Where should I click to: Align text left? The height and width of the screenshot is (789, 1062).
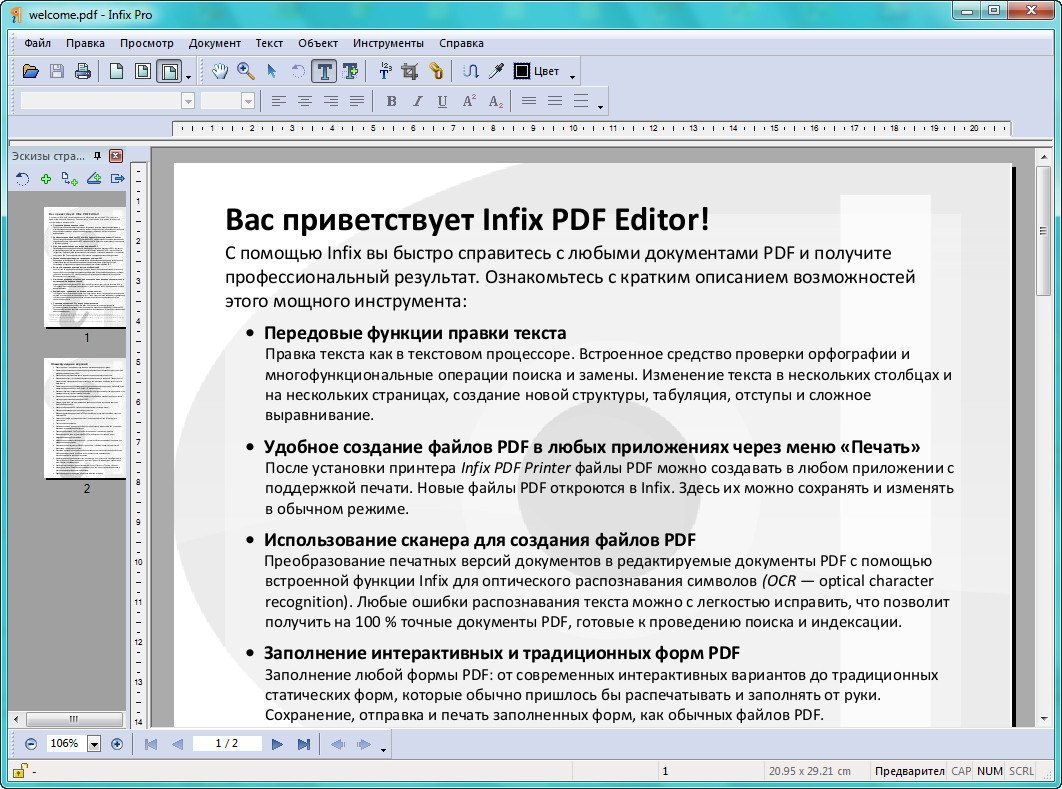click(278, 101)
